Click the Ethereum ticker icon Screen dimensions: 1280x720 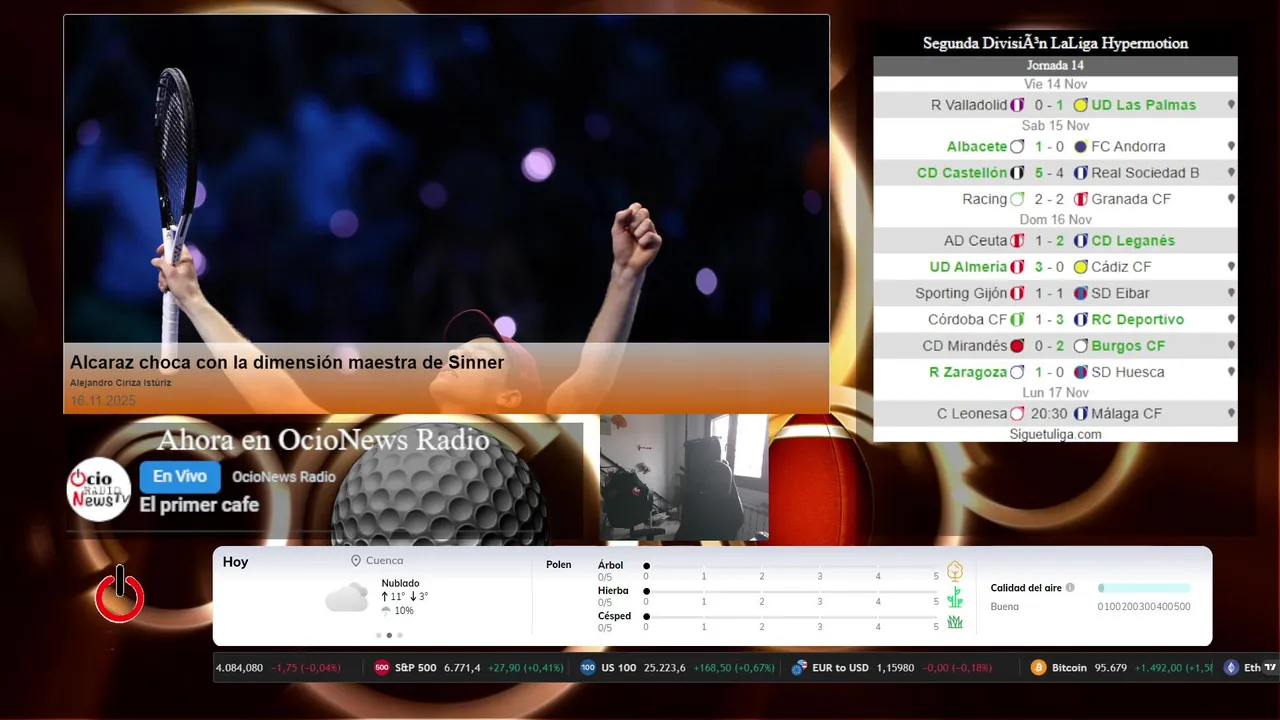pyautogui.click(x=1231, y=667)
